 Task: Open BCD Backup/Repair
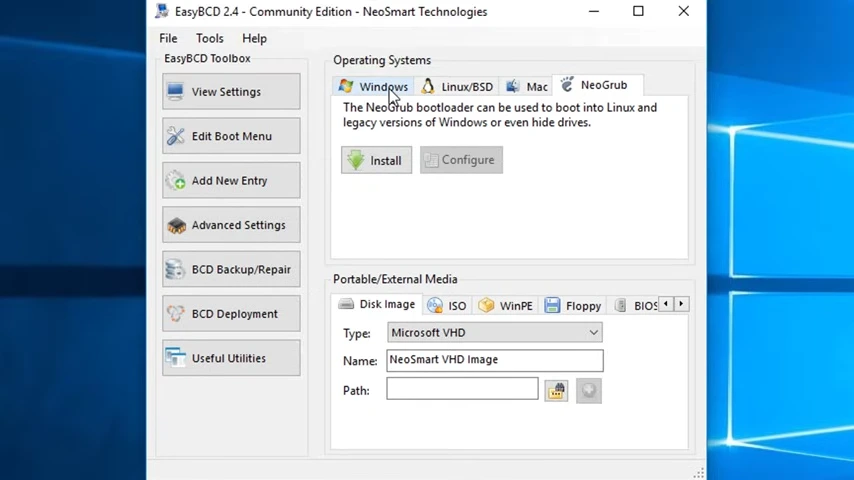coord(231,269)
